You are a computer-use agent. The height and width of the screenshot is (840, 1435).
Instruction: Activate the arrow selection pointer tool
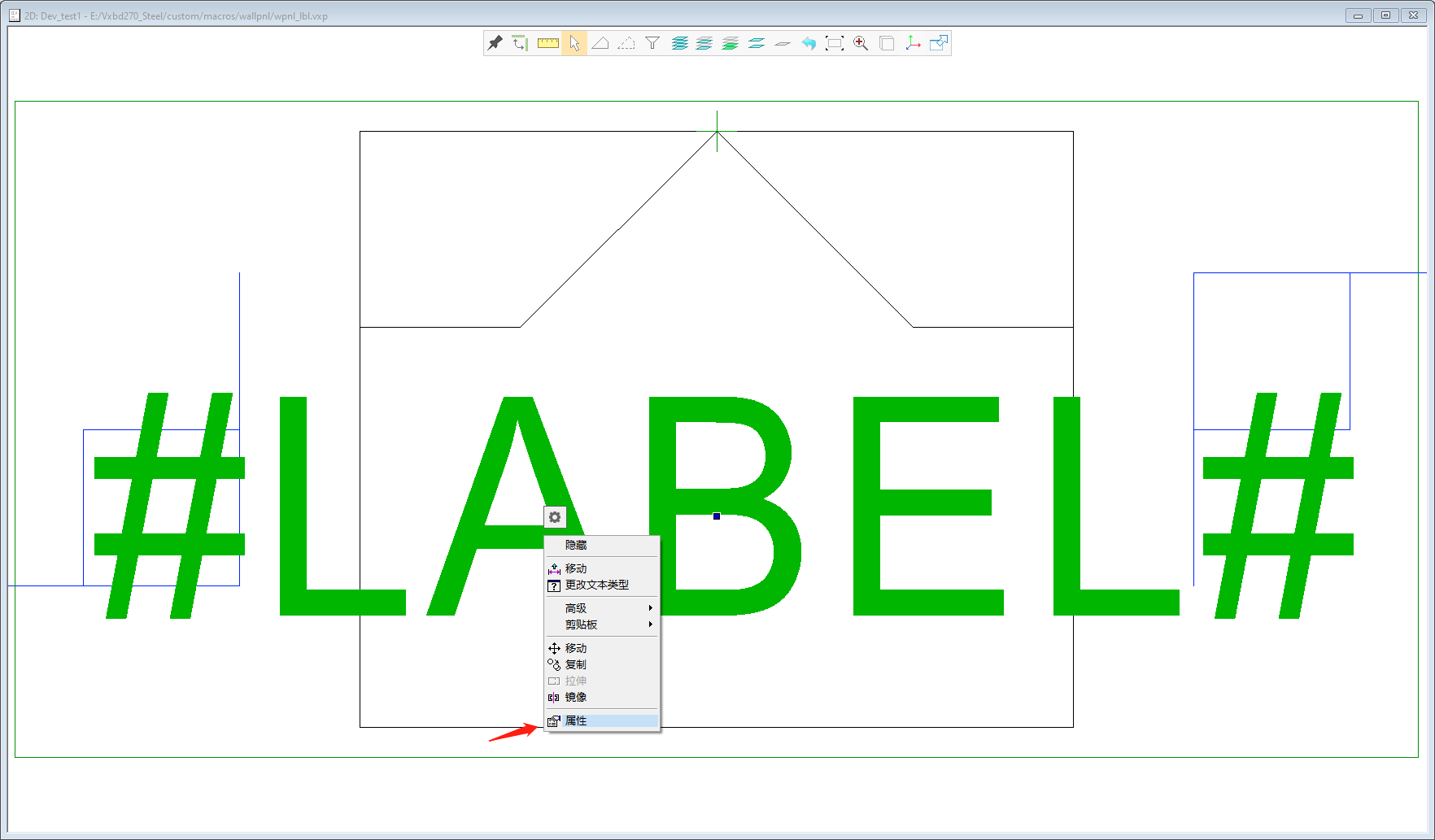574,43
